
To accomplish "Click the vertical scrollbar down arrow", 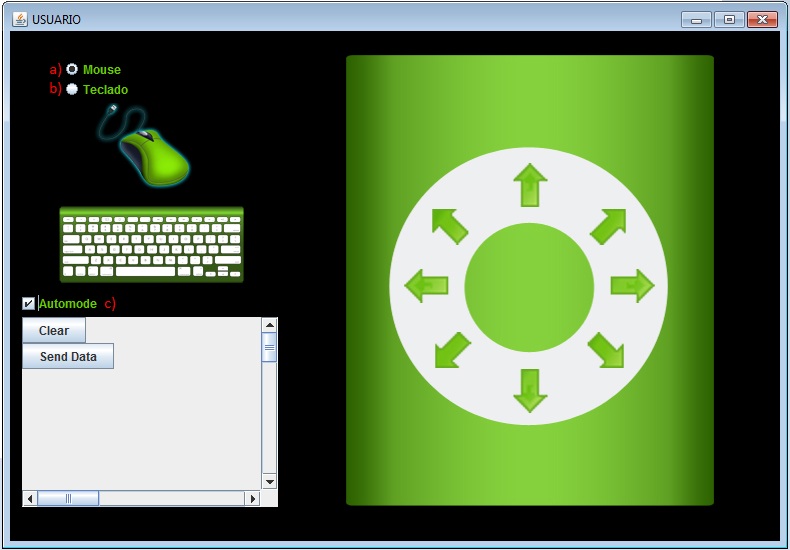I will click(x=270, y=482).
